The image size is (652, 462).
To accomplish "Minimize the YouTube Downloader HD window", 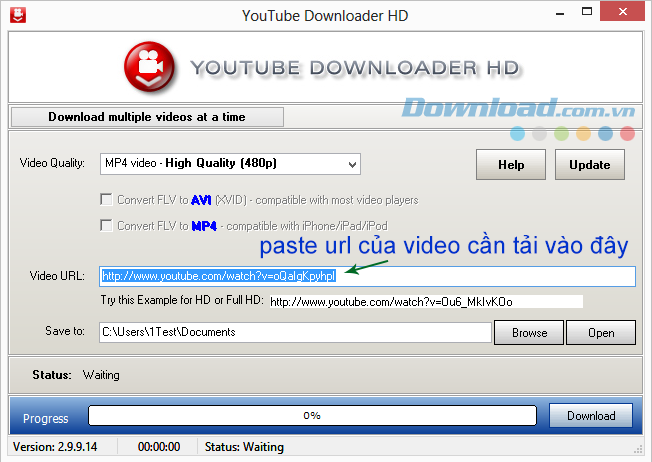I will click(x=560, y=12).
